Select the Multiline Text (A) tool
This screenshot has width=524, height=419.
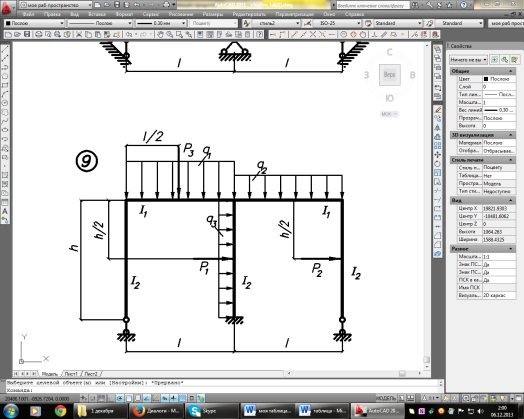pyautogui.click(x=5, y=212)
